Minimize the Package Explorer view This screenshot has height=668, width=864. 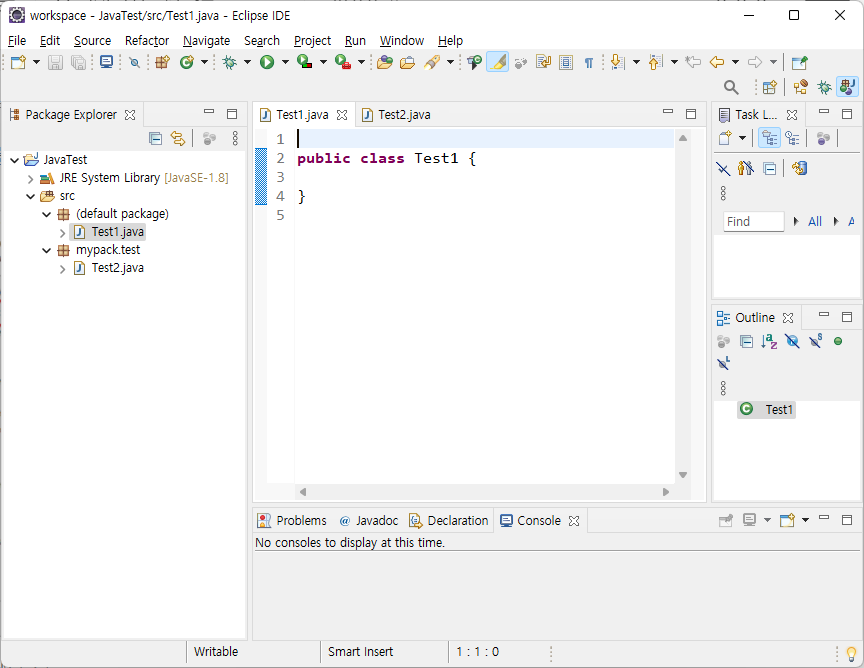pos(209,112)
